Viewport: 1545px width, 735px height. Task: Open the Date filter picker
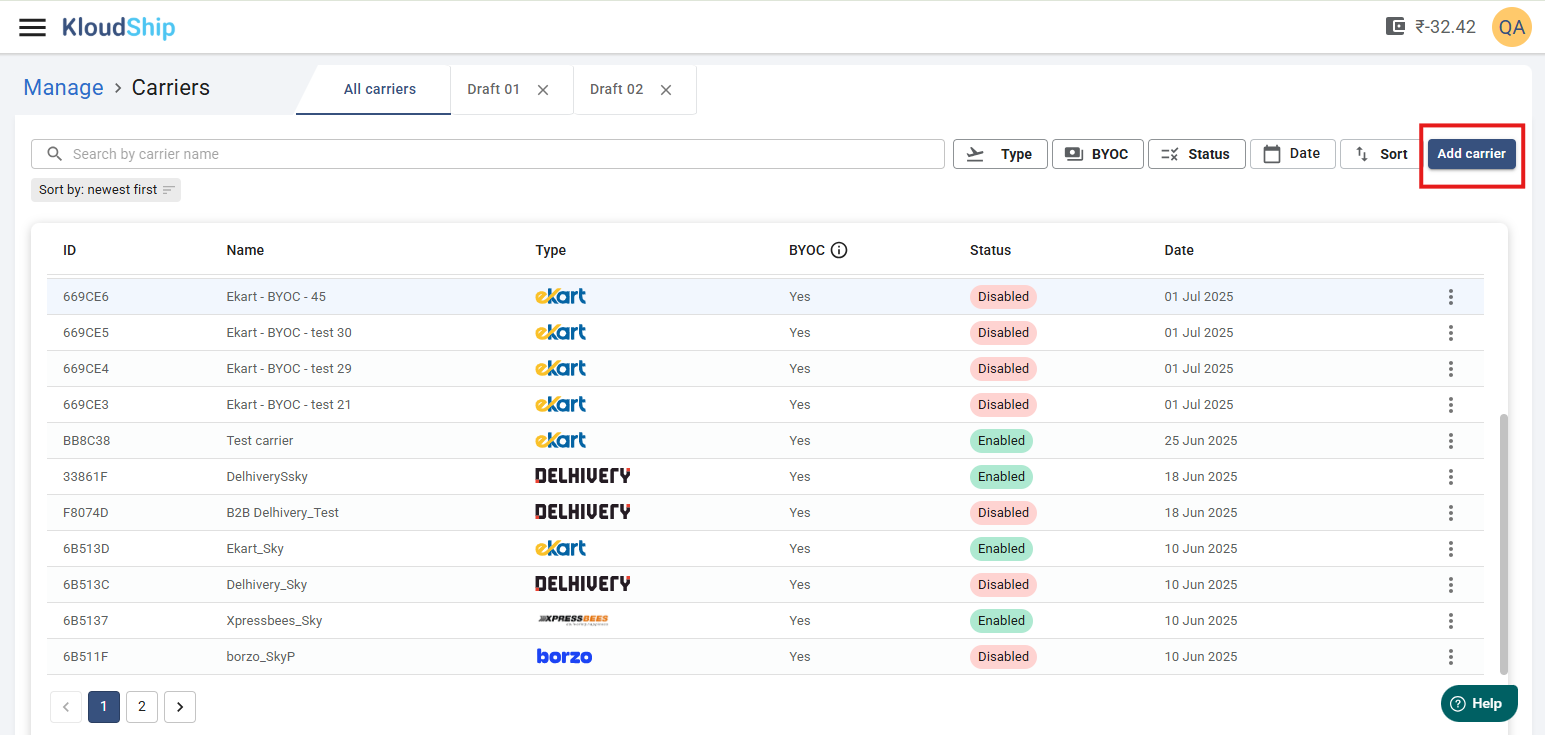(x=1292, y=154)
